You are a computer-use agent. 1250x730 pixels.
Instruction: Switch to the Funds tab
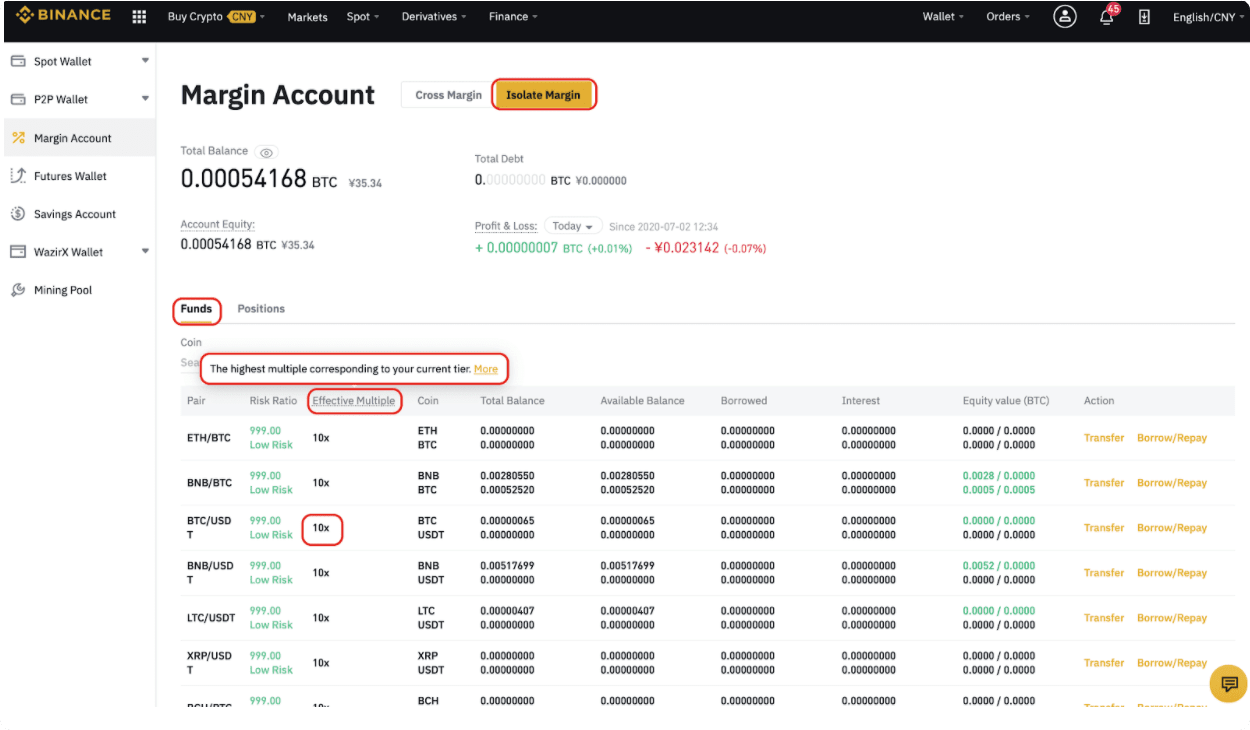tap(196, 309)
